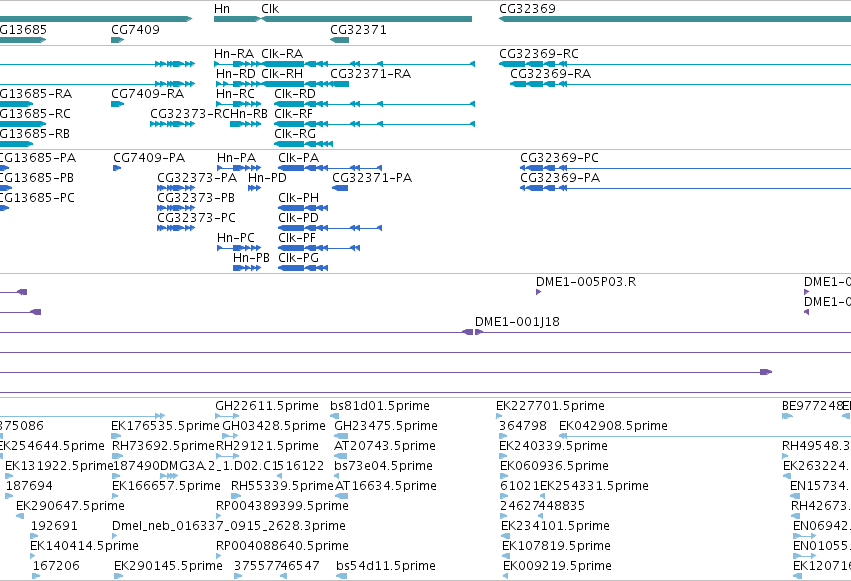Select the Clk-PH protein label
The width and height of the screenshot is (851, 581).
pos(299,198)
